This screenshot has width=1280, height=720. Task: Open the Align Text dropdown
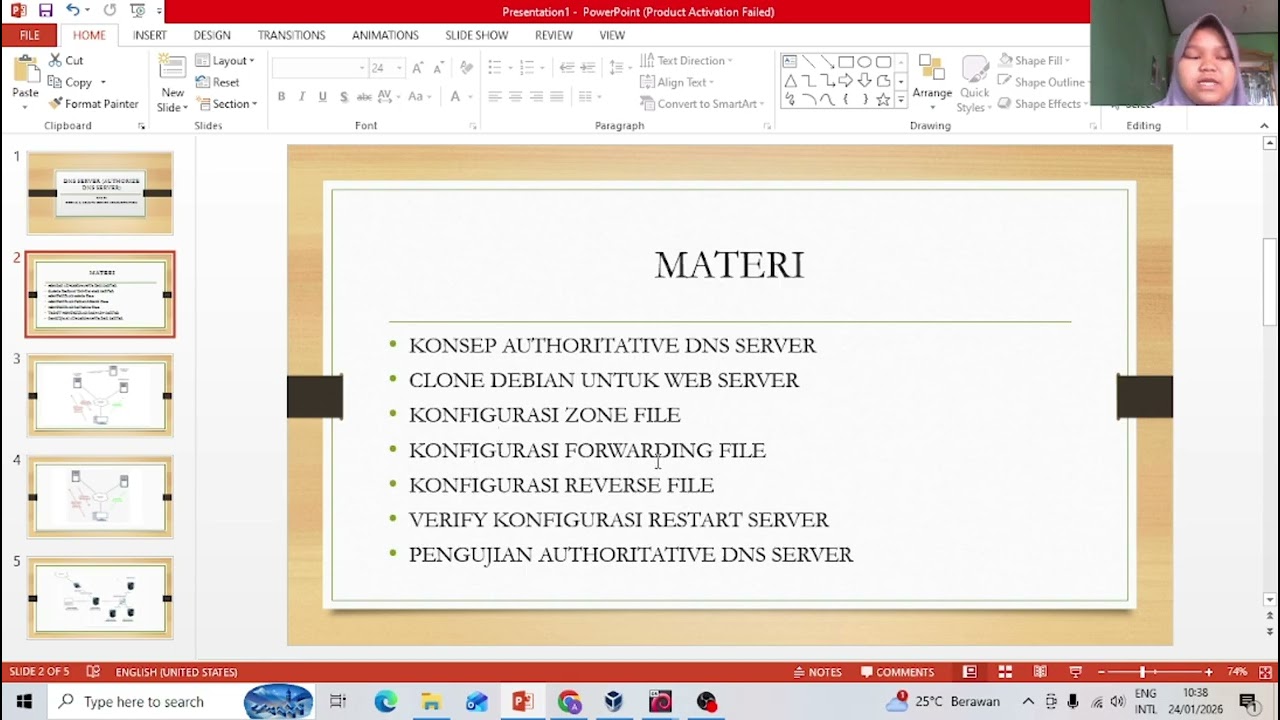[x=676, y=82]
